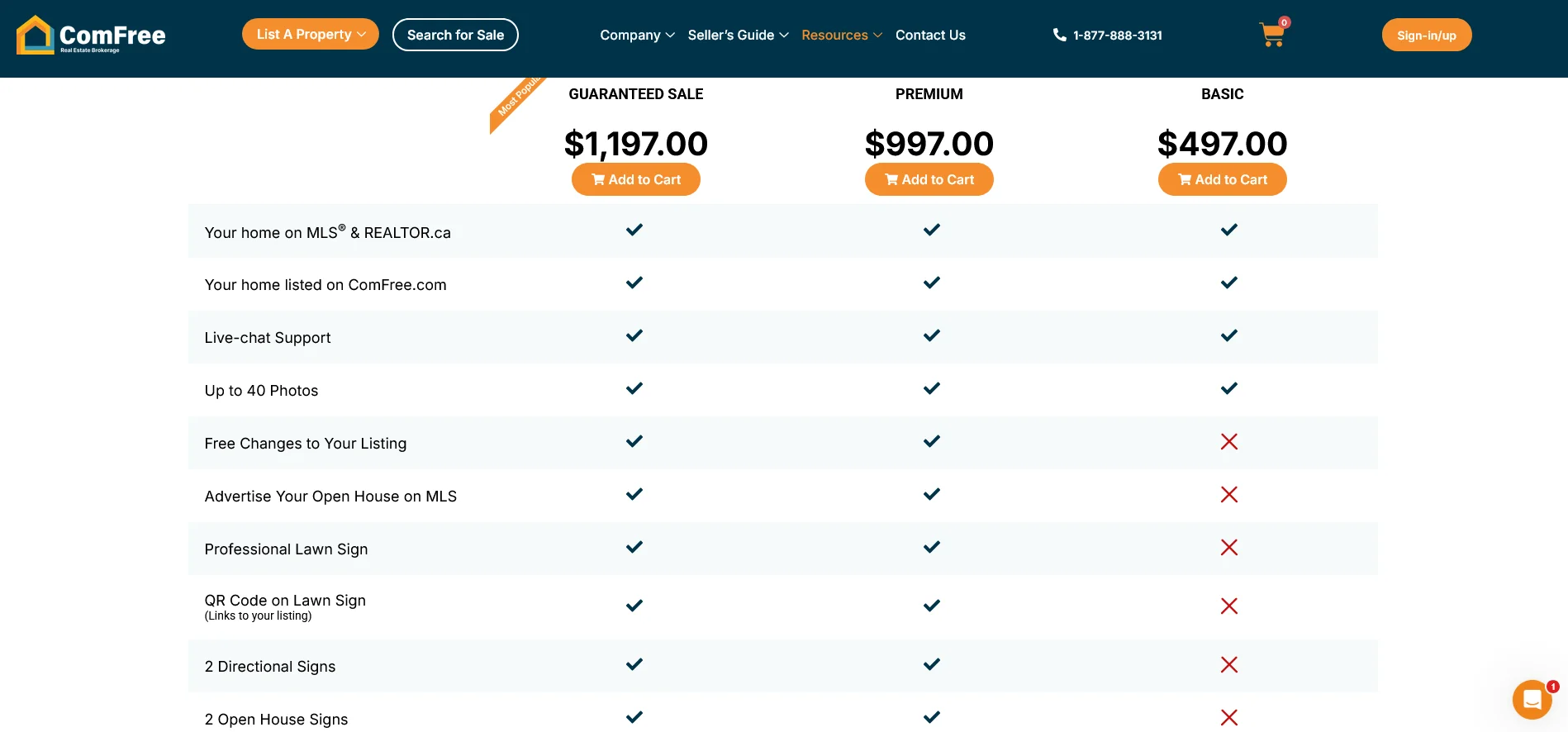Add Guaranteed Sale package to cart
1568x732 pixels.
[635, 179]
